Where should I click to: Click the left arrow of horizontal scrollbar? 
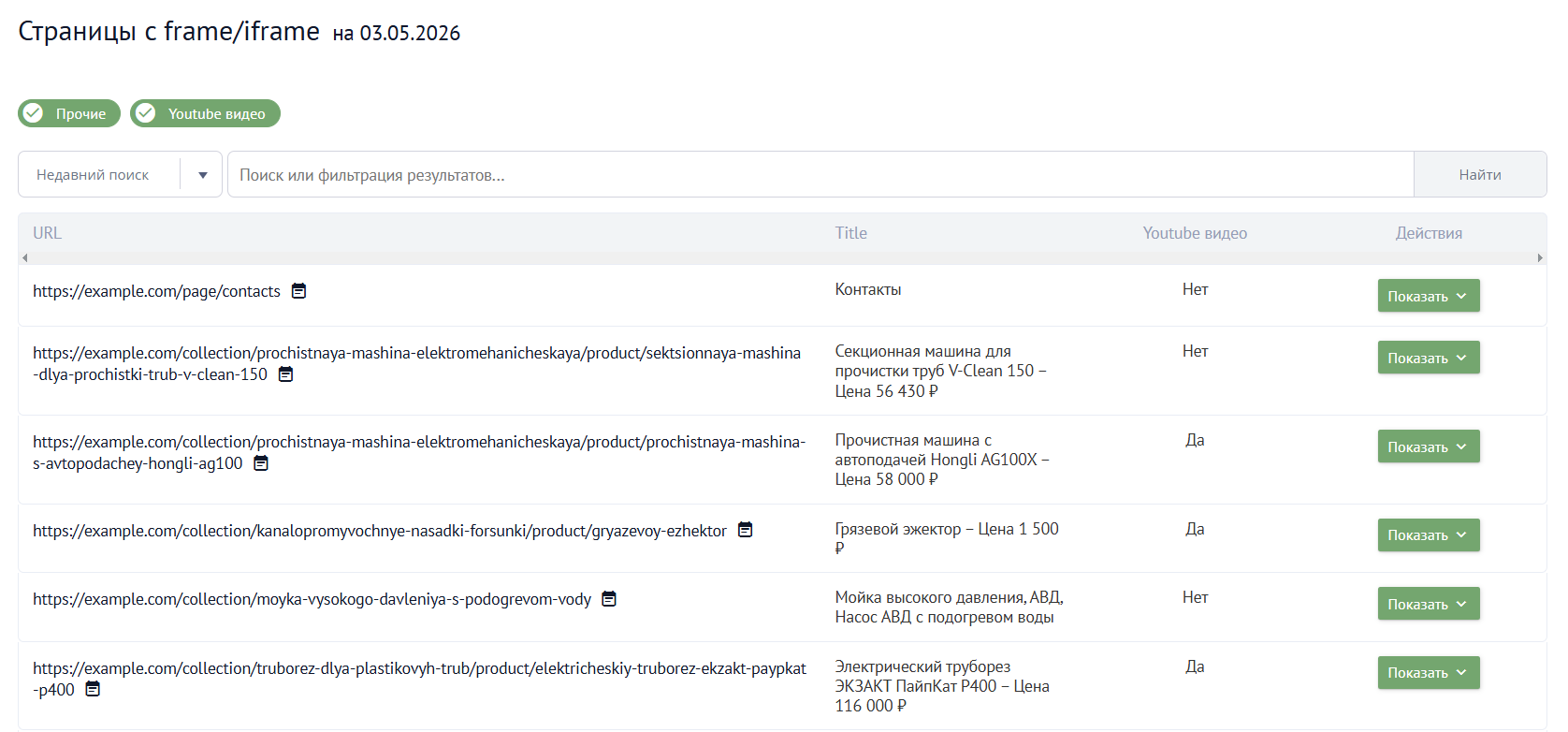click(x=25, y=257)
